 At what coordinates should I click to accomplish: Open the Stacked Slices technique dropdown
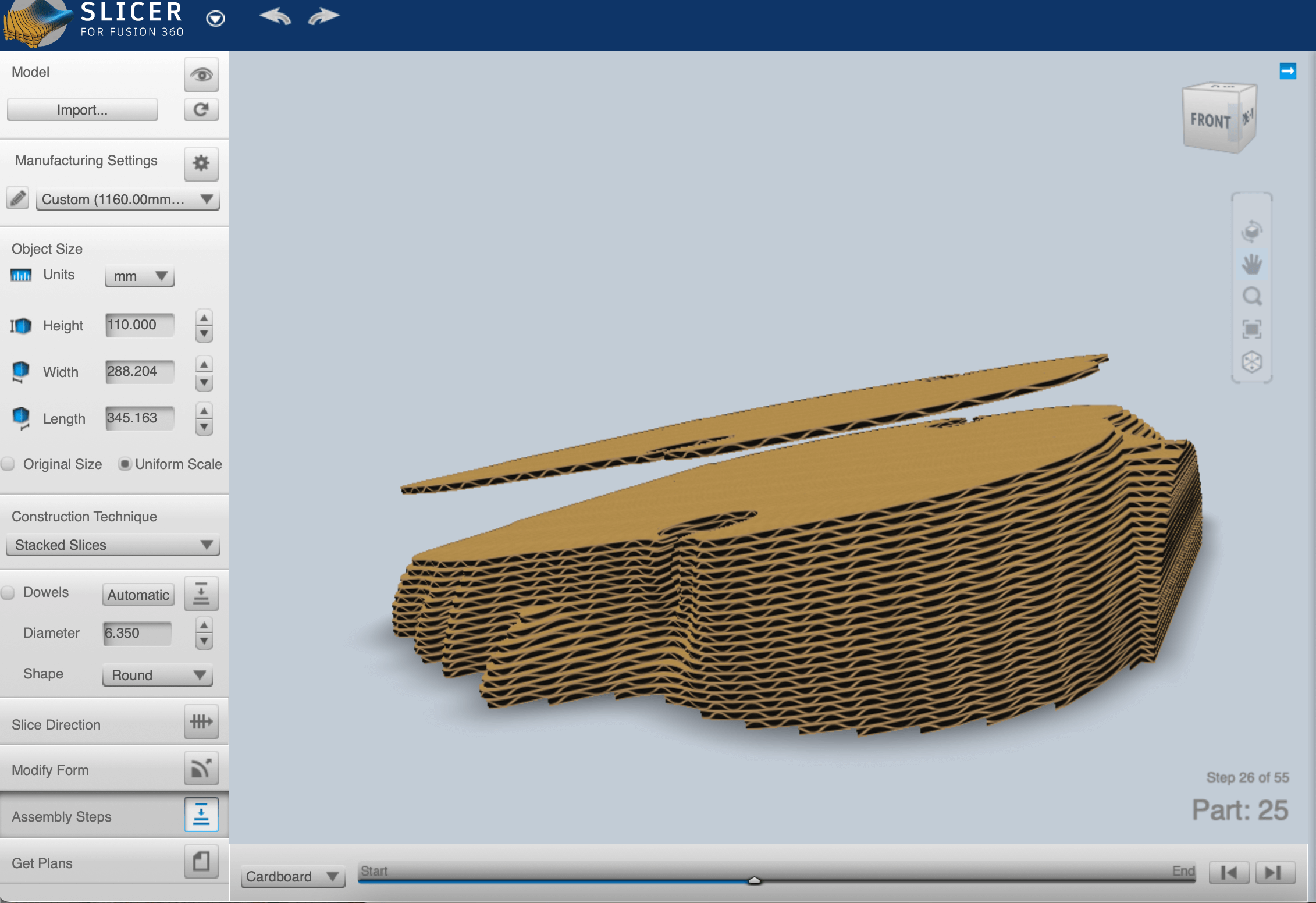(112, 545)
